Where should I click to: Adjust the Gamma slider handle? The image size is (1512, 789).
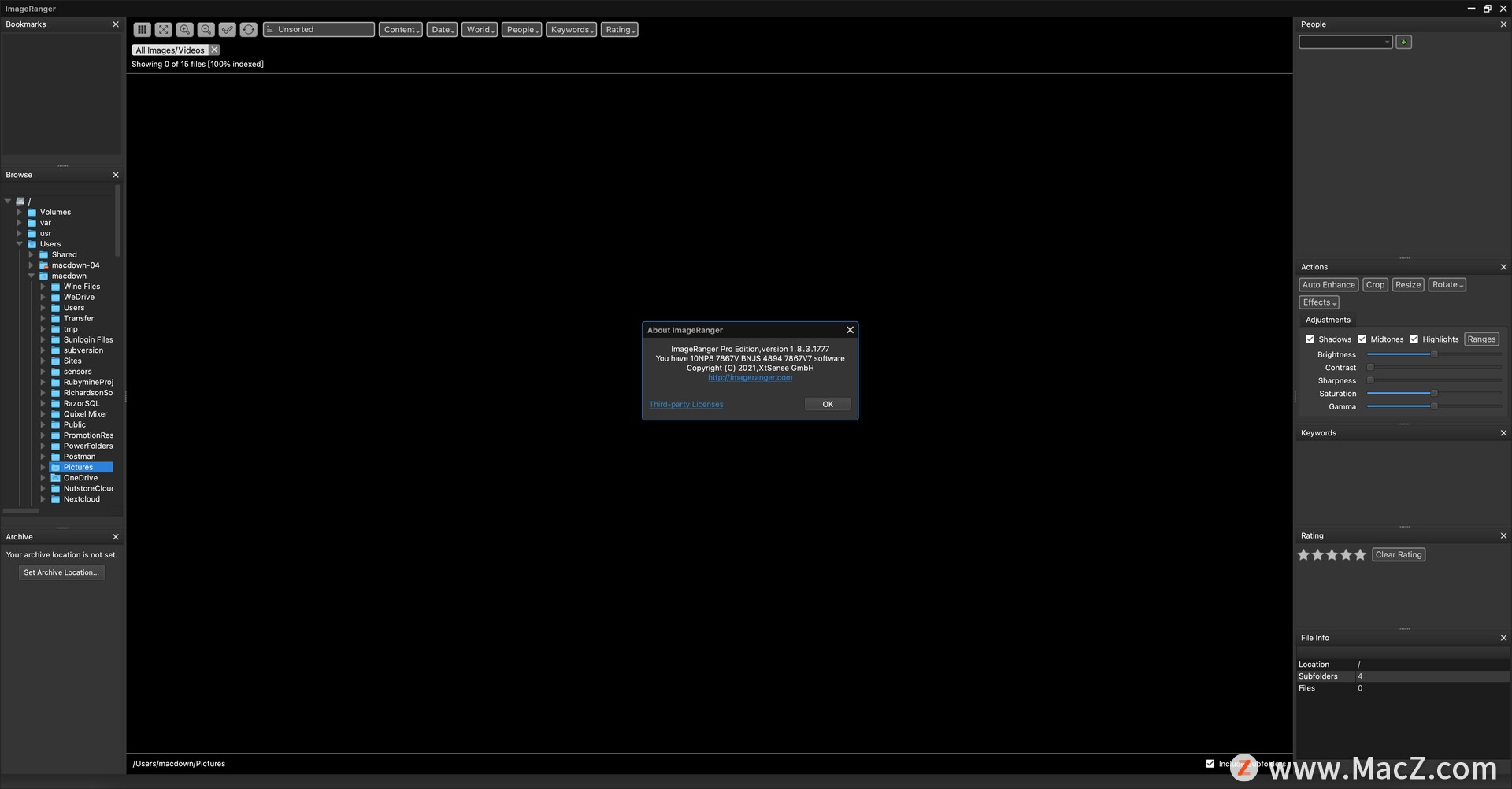(x=1434, y=406)
